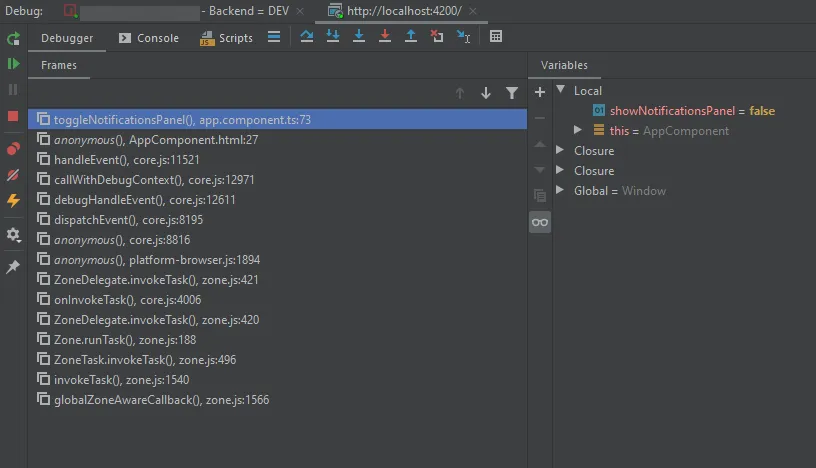
Task: Select onInvokeTask() frame at core.js:4006
Action: pyautogui.click(x=277, y=299)
